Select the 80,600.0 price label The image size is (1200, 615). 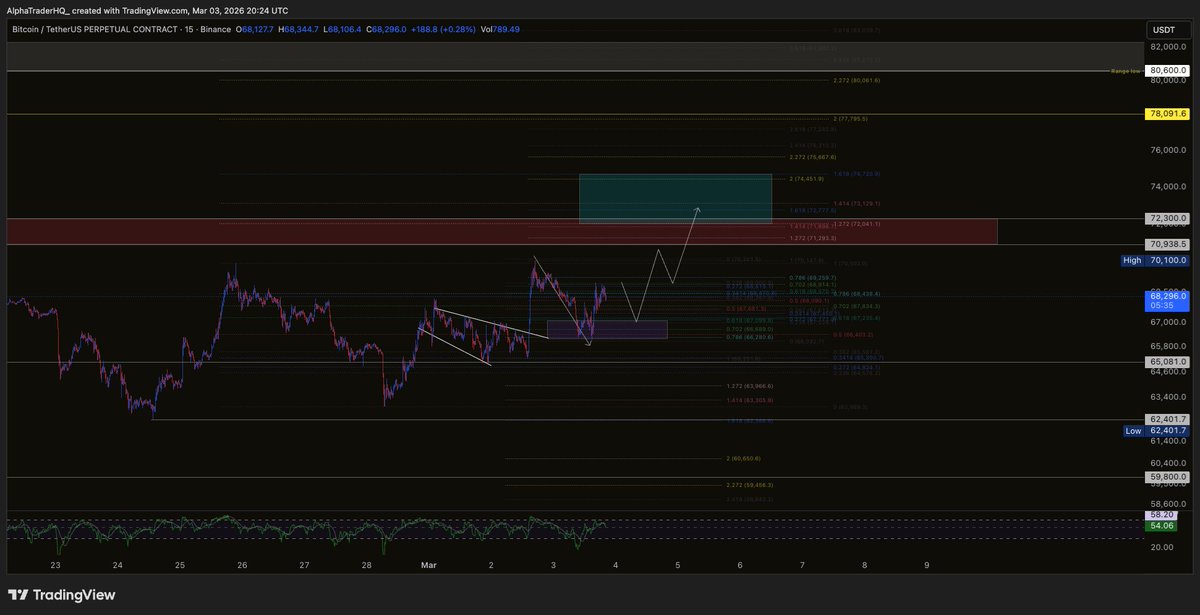point(1168,70)
